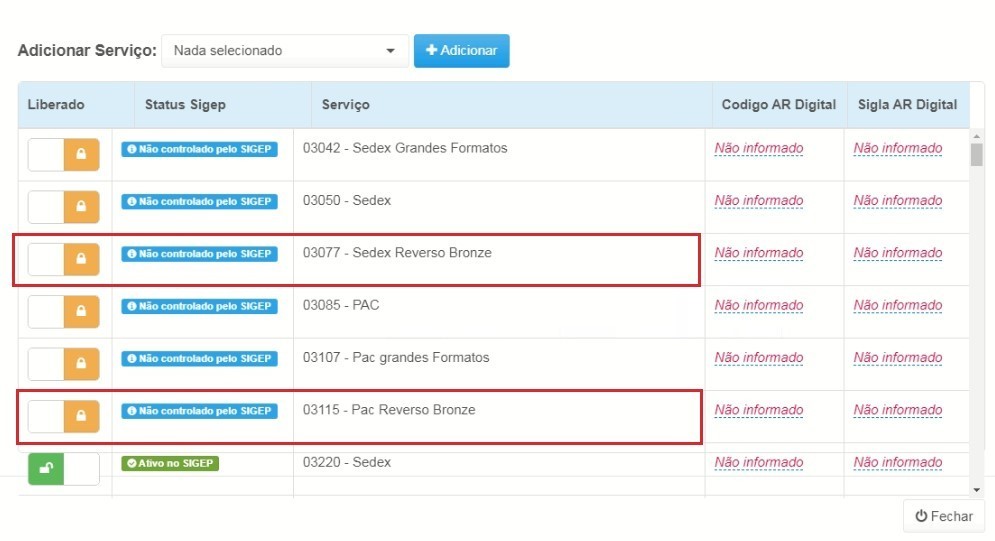Edit Sigla AR Digital for 03220 Sedex
The image size is (995, 541).
[x=898, y=462]
